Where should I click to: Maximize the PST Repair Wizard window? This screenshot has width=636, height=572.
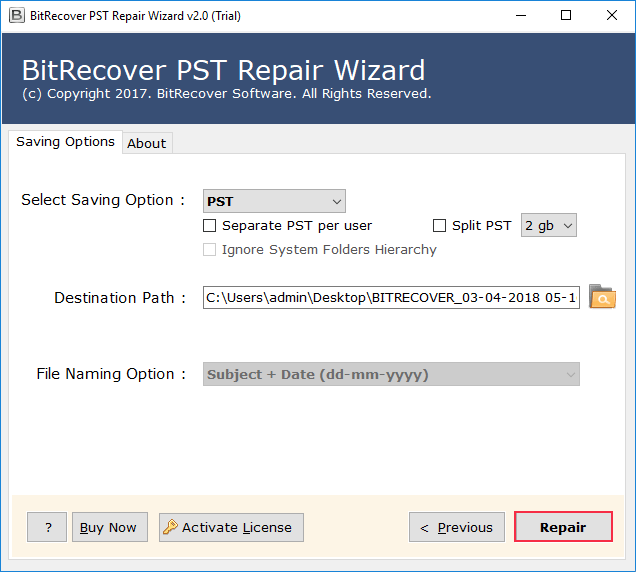coord(566,16)
